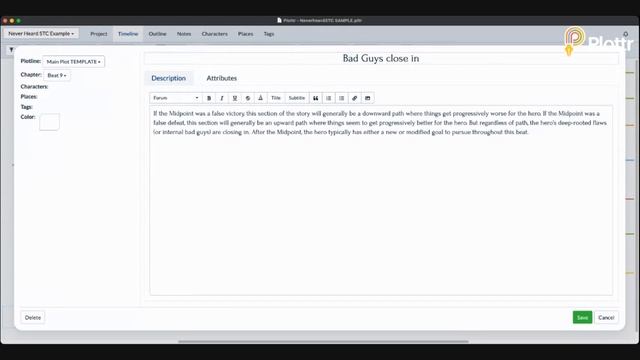The width and height of the screenshot is (640, 360).
Task: Go to the Outline view
Action: [x=158, y=34]
